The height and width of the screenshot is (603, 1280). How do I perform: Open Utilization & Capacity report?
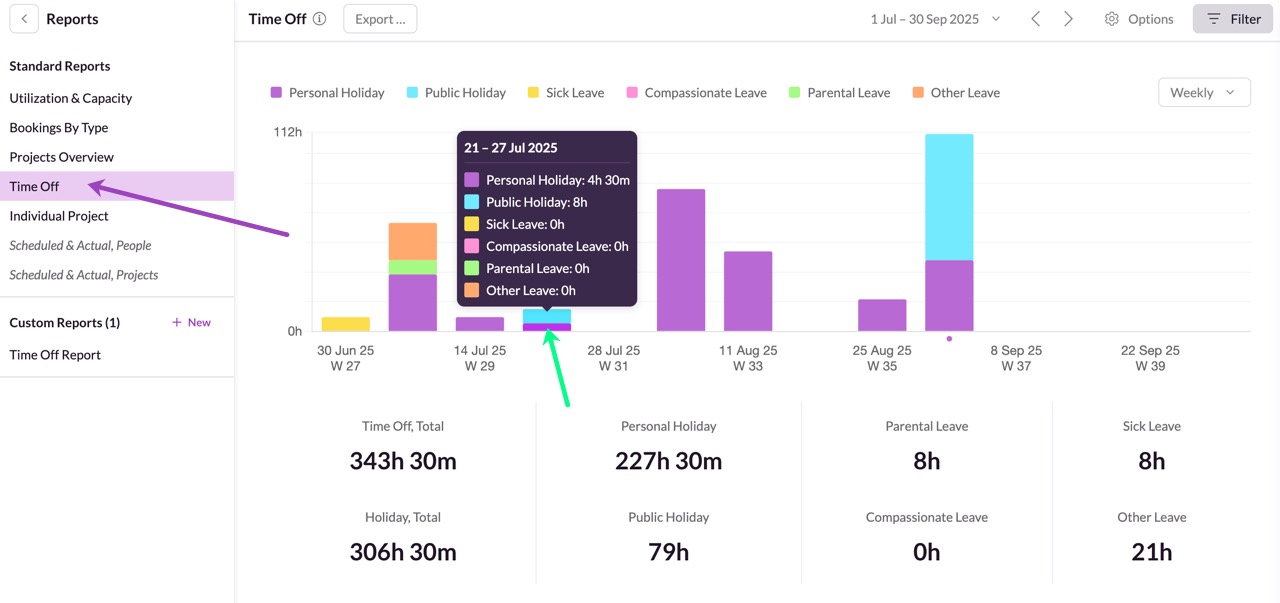(71, 98)
